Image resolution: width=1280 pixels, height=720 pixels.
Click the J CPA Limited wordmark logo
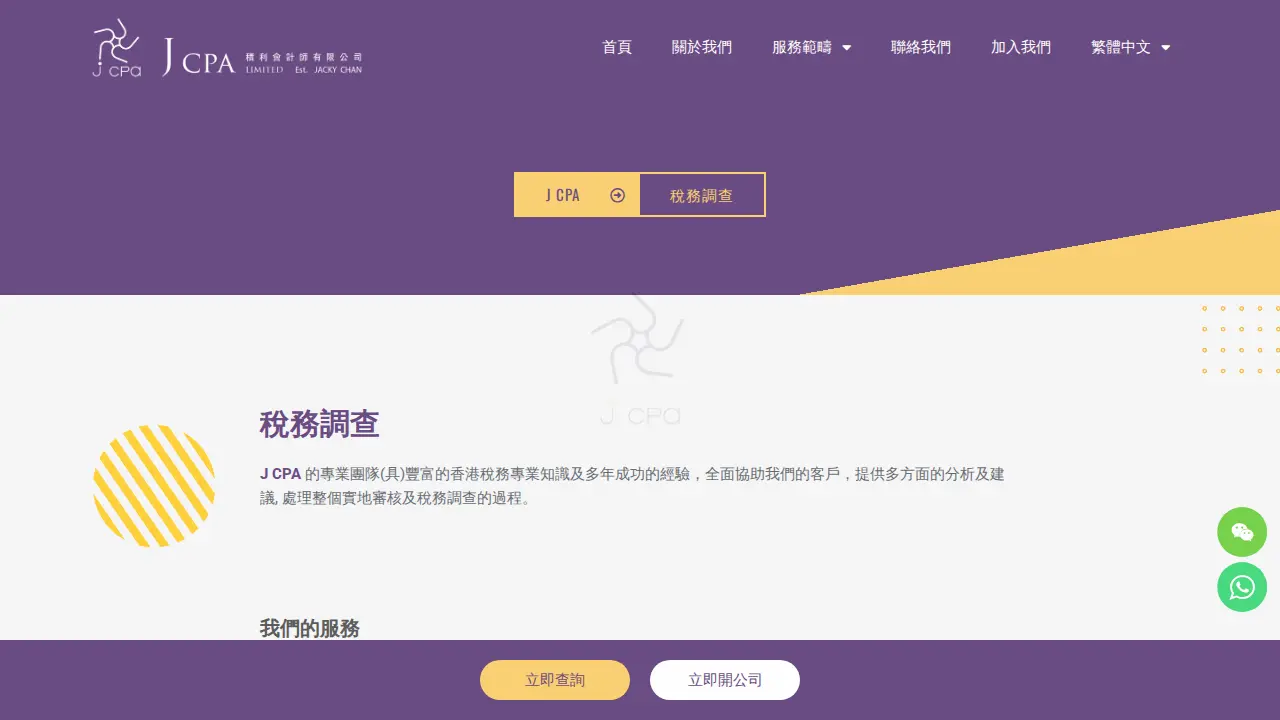point(262,57)
